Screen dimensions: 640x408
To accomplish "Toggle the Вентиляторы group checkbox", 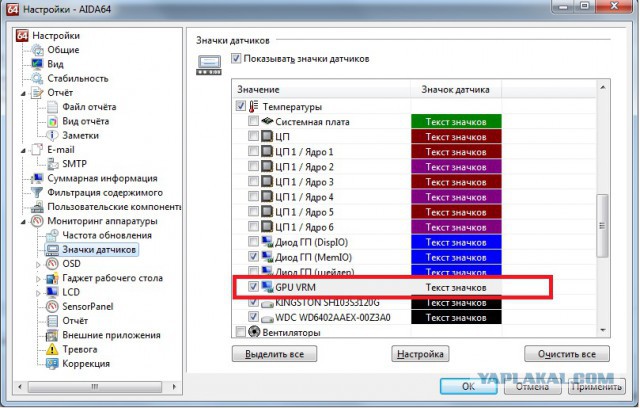I will (240, 331).
